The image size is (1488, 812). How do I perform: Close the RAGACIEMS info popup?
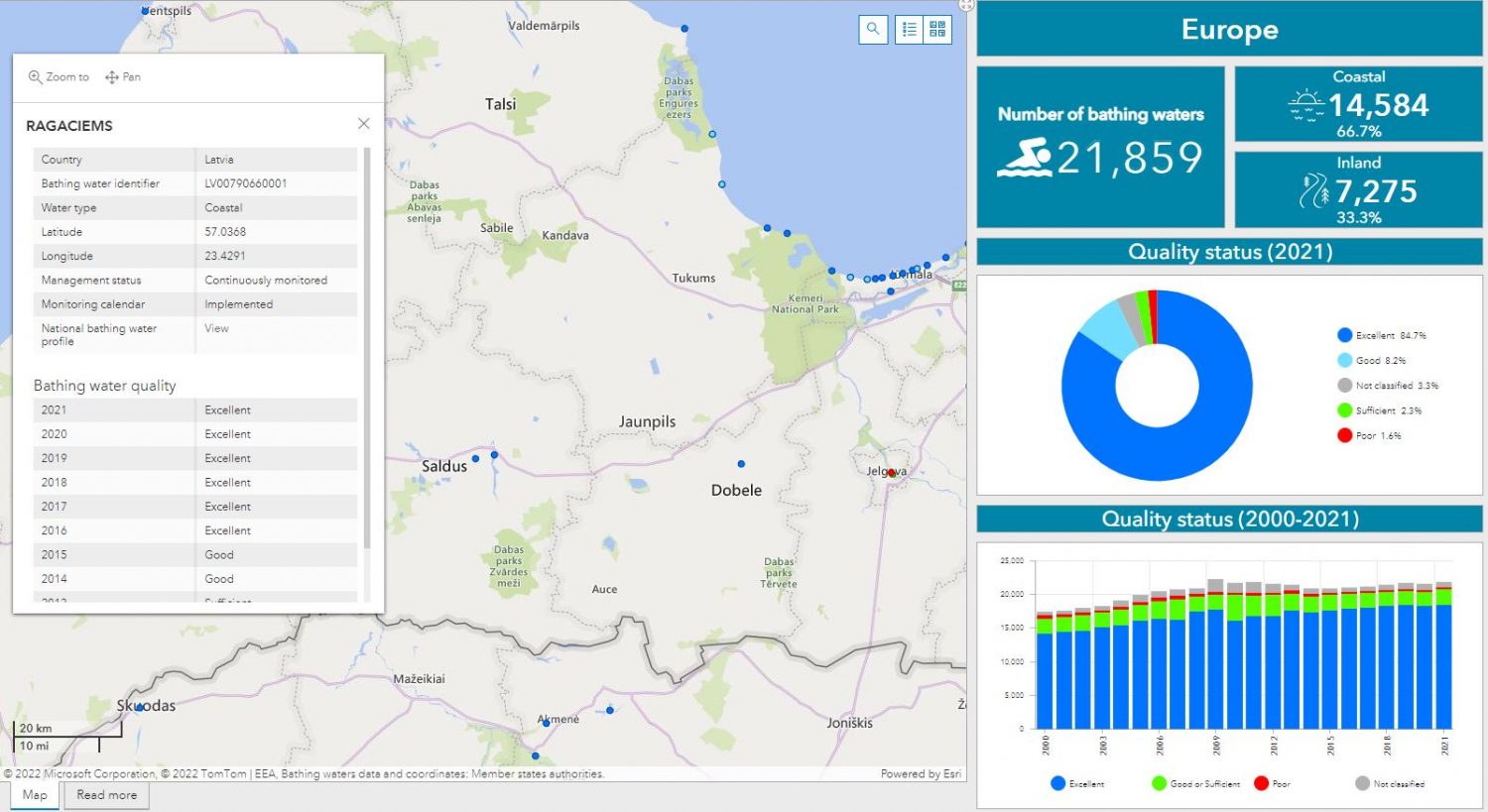point(363,124)
